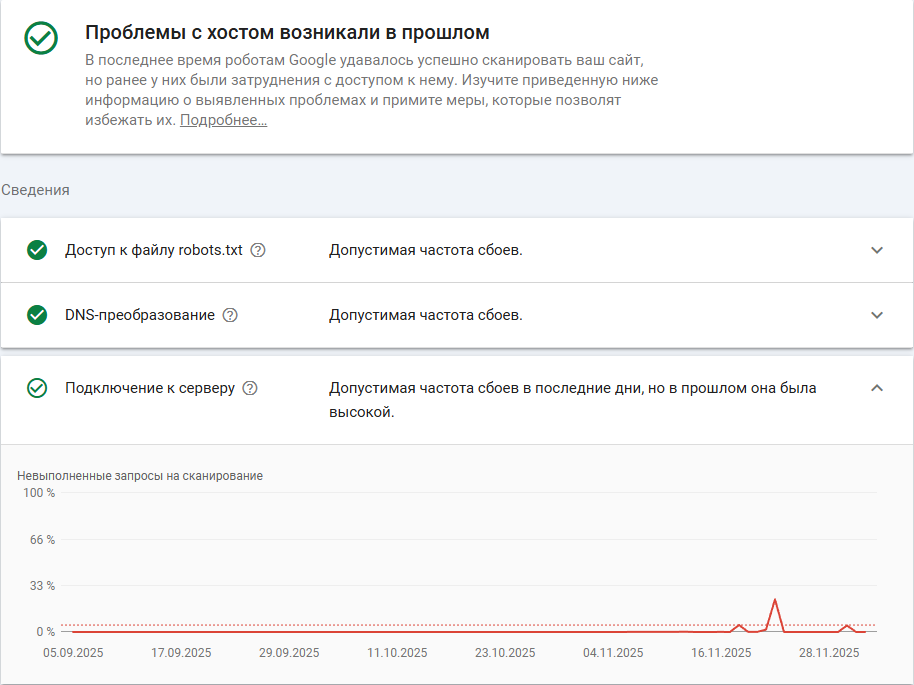Open the Подробнее… link

pyautogui.click(x=223, y=120)
